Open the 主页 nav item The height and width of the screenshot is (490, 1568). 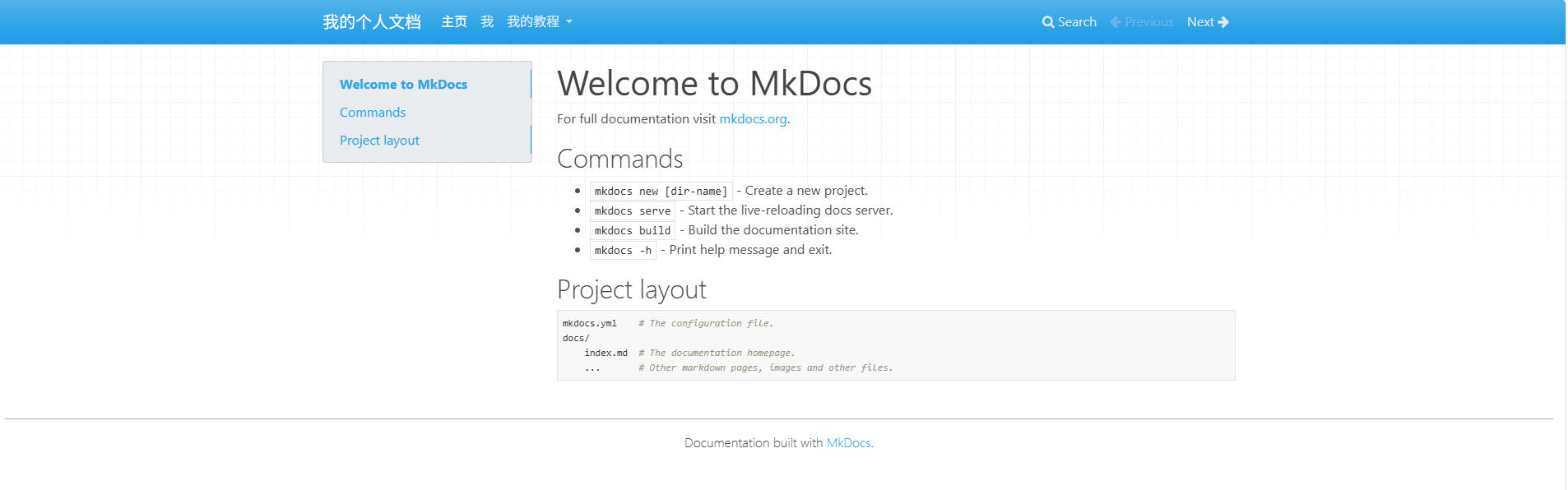454,22
